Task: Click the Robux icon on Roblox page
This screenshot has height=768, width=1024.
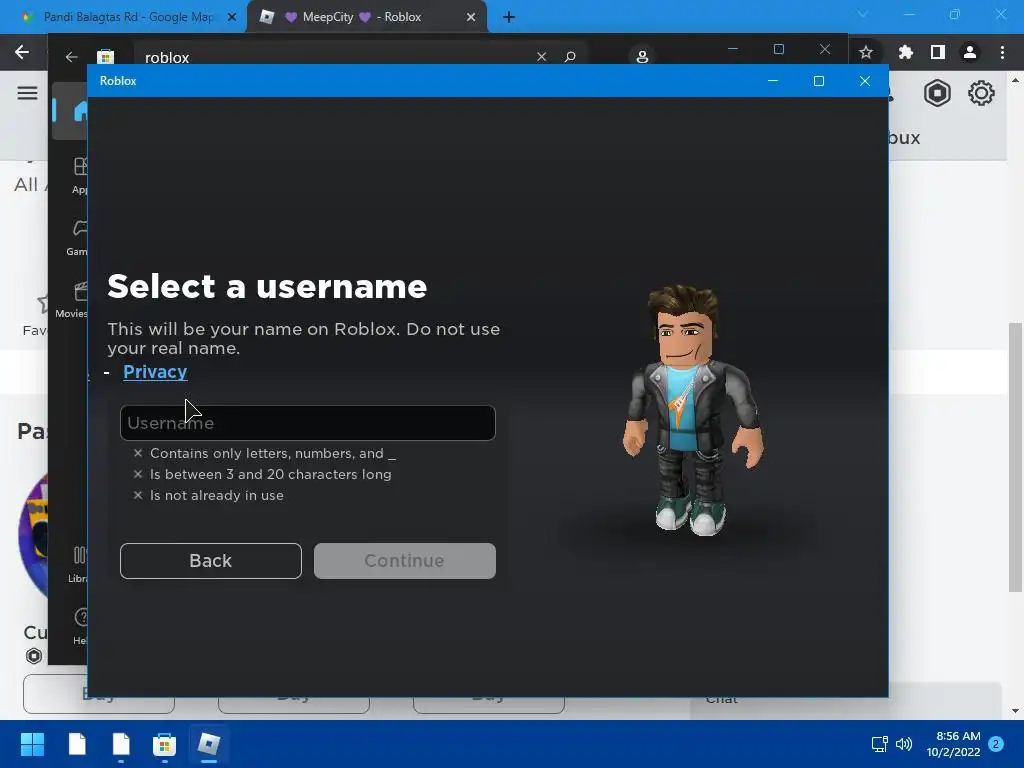Action: [937, 93]
